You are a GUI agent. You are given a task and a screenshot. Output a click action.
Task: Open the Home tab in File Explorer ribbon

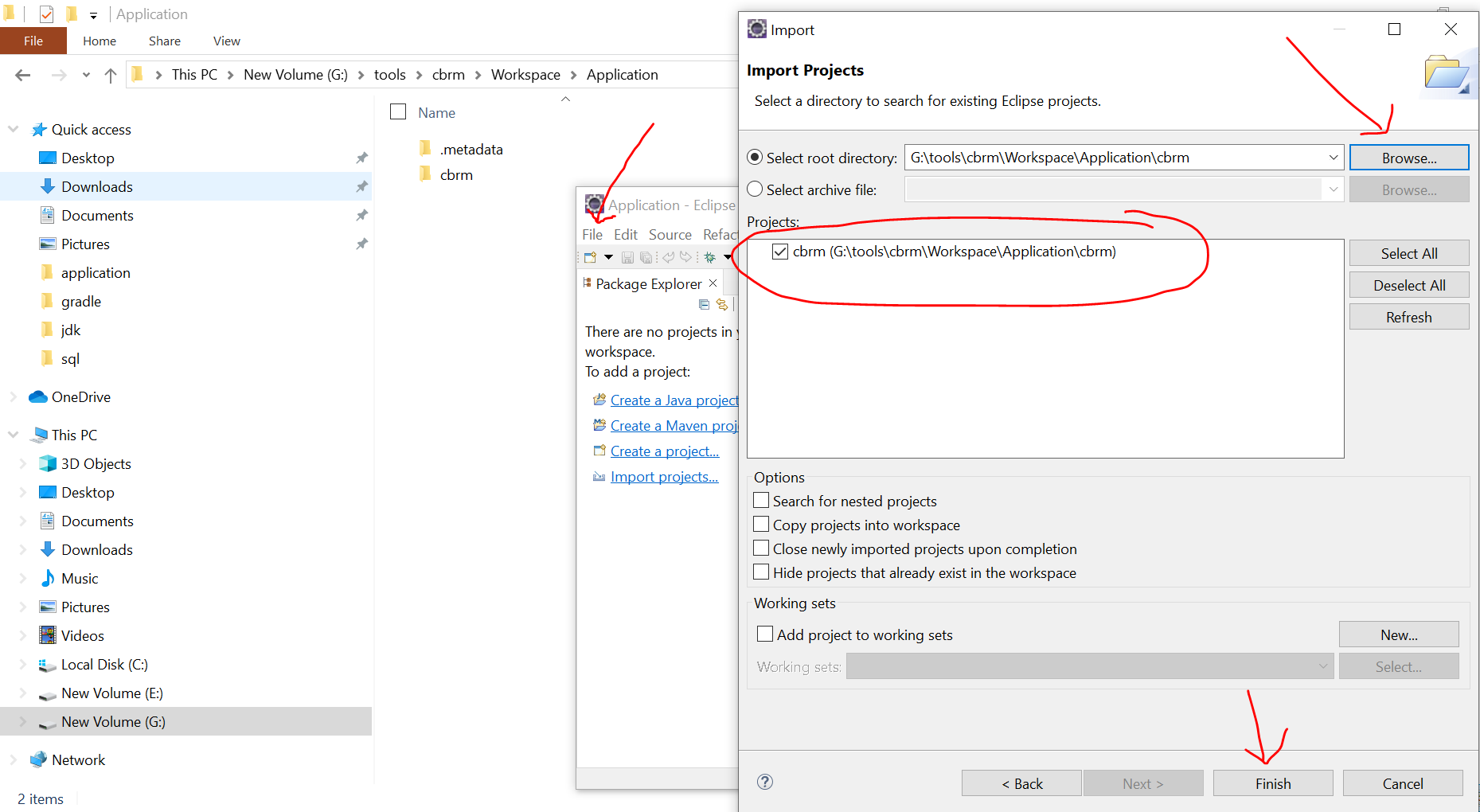click(100, 41)
